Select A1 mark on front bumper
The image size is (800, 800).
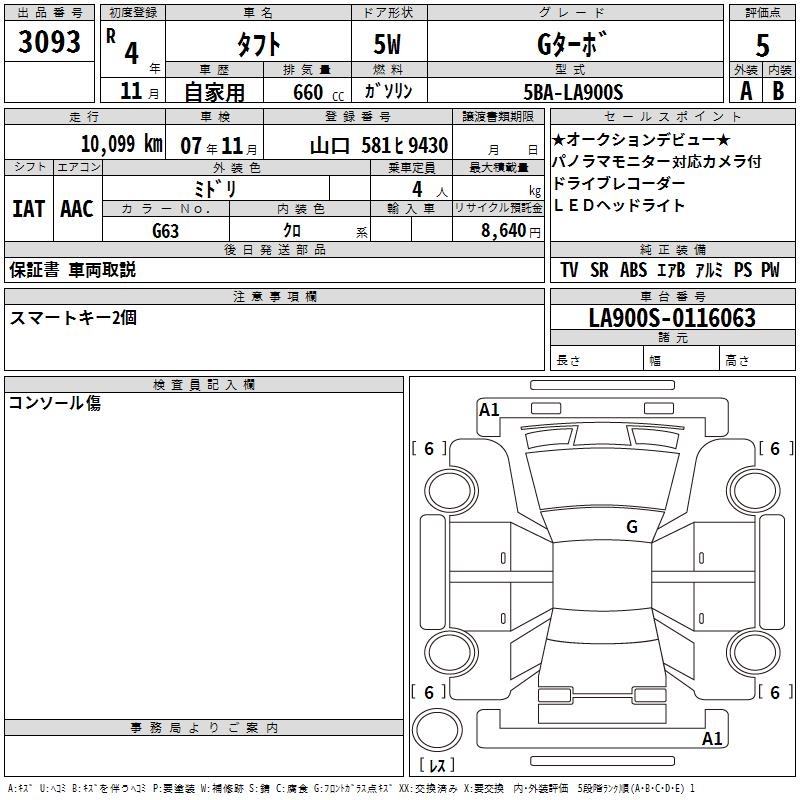tap(489, 410)
